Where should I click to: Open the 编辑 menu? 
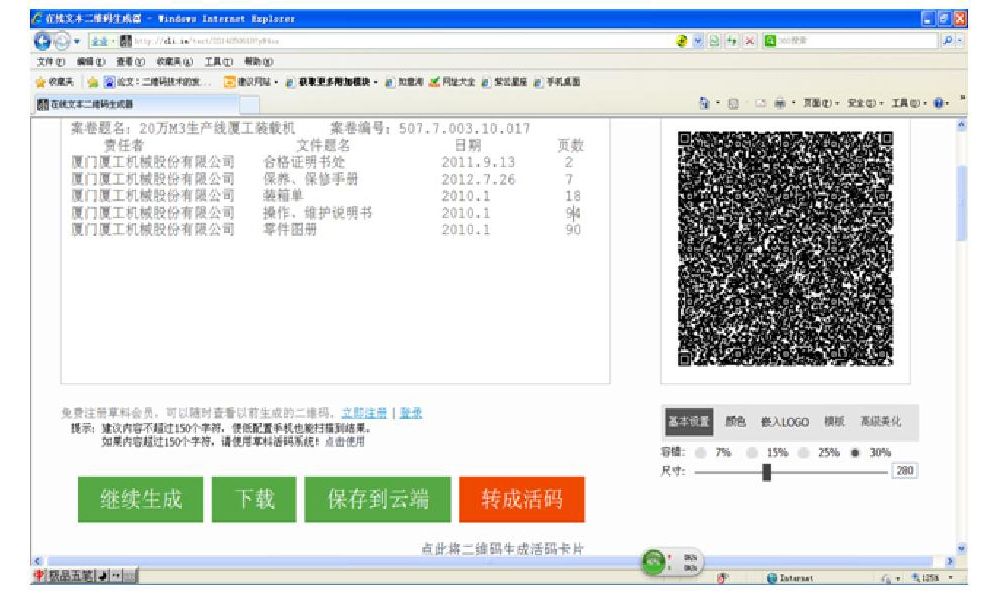tap(91, 62)
